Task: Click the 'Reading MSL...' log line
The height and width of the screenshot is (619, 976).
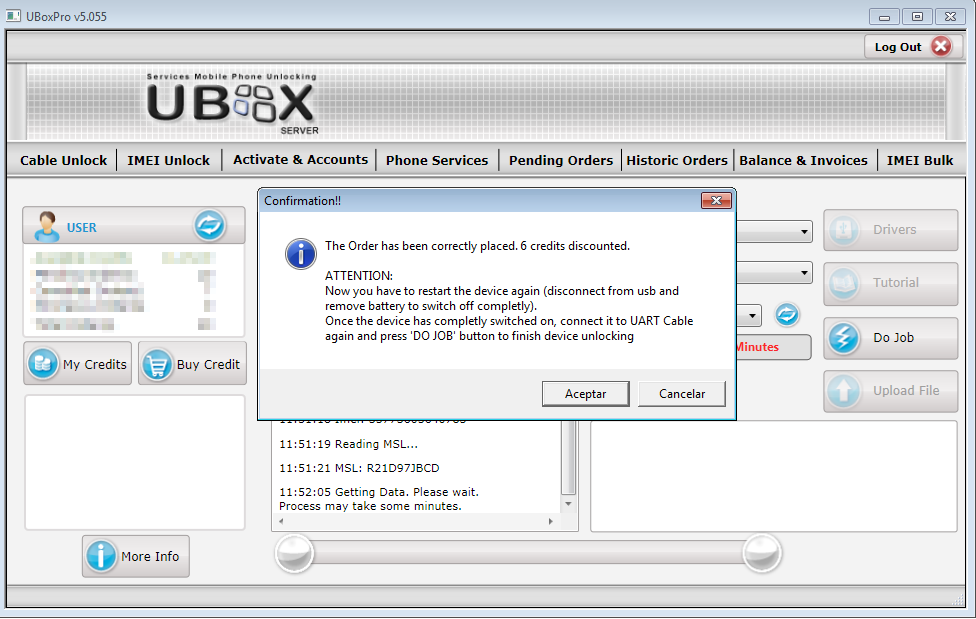Action: tap(349, 444)
